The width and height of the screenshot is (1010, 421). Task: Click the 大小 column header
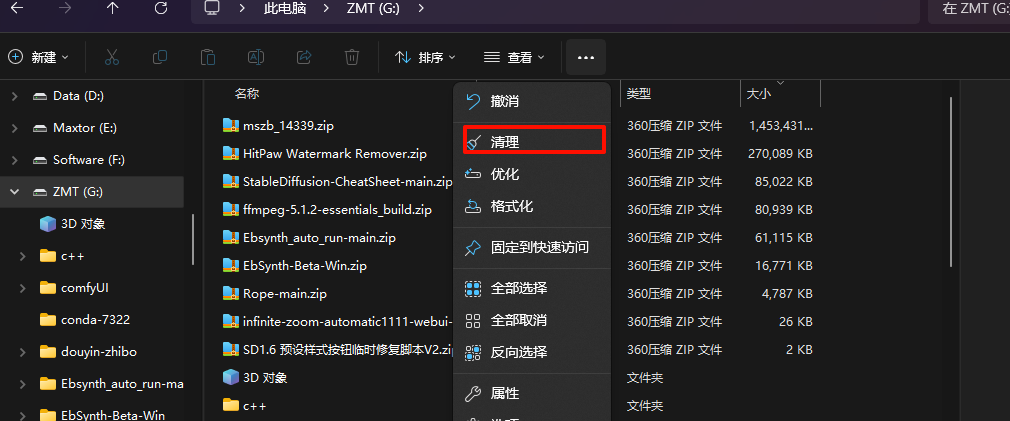pos(758,94)
